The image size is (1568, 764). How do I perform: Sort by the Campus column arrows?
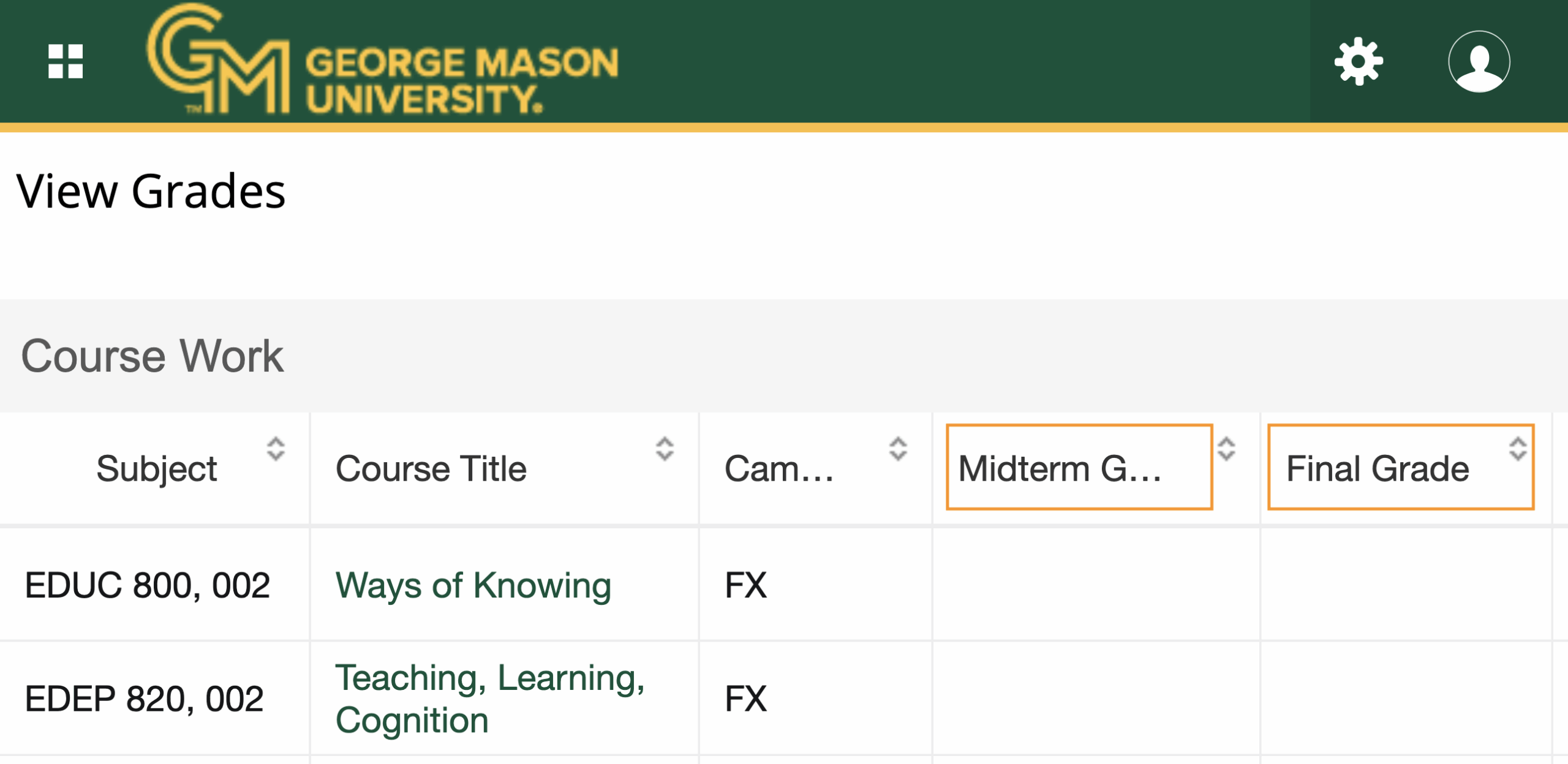coord(898,449)
